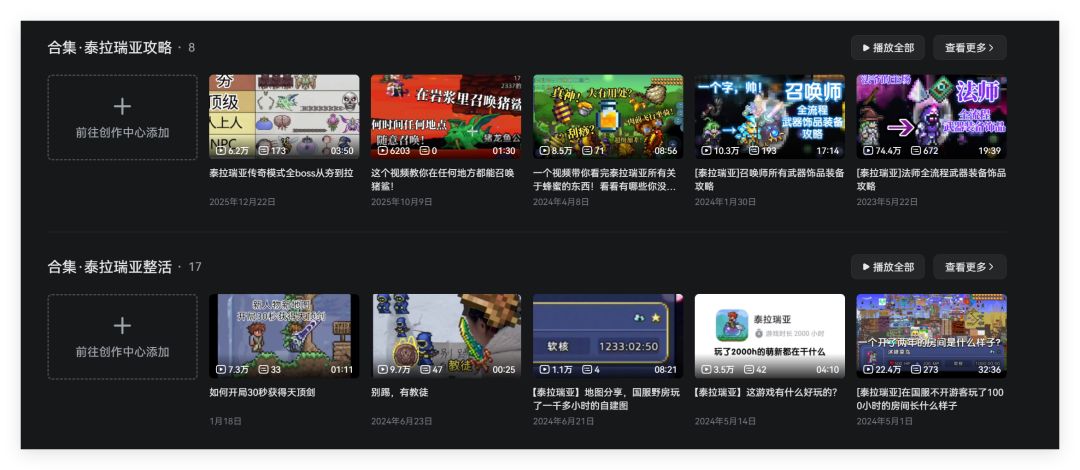This screenshot has height=470, width=1080.
Task: Open 查看更多 for 泰拉瑞亚攻略 collection
Action: click(x=970, y=48)
